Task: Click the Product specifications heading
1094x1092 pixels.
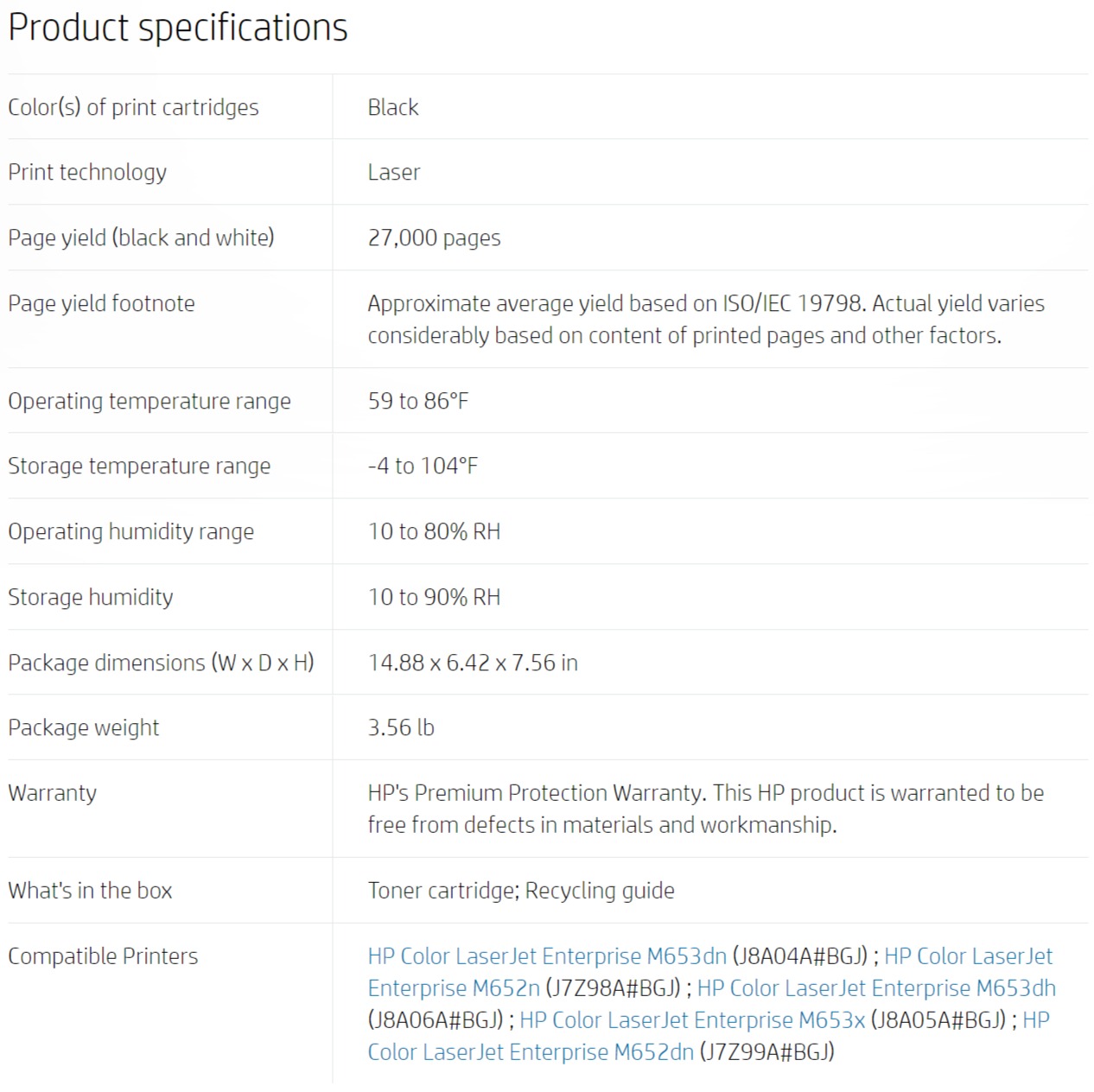Action: tap(178, 28)
